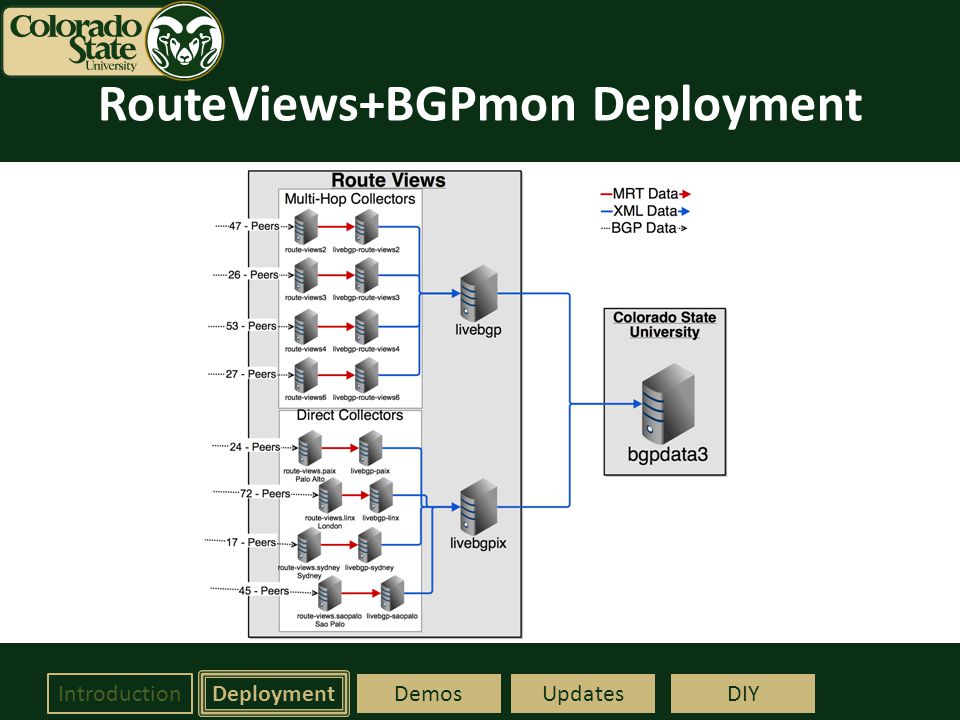Click the route-views.linx London server icon
Viewport: 960px width, 720px height.
pos(331,495)
